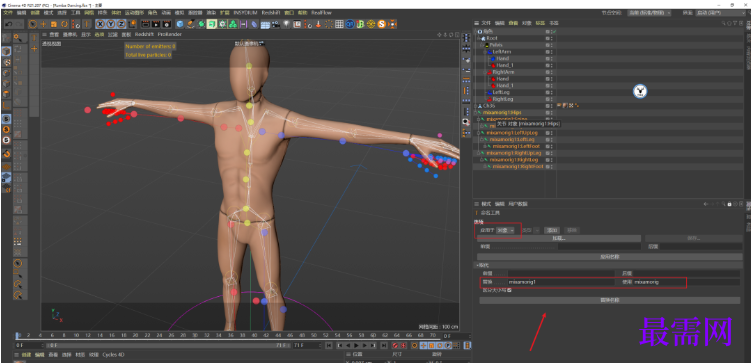The width and height of the screenshot is (751, 363).
Task: Open the 文件 menu in main menu bar
Action: tap(8, 12)
